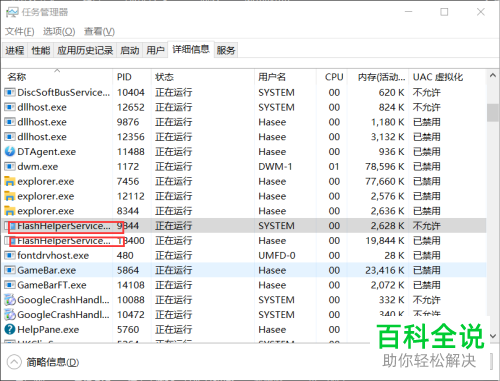Click the DWM-1 user name cell

tap(275, 166)
